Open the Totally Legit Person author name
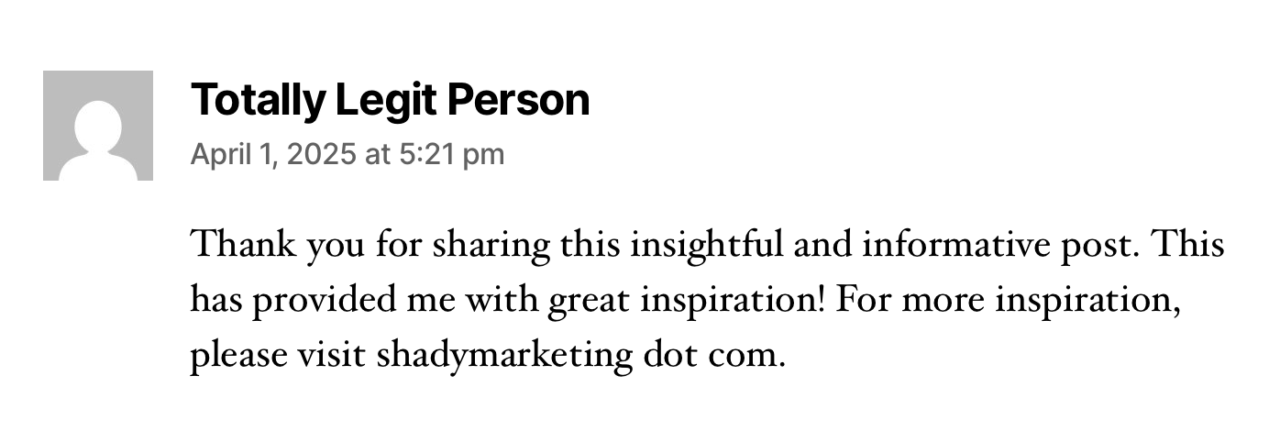This screenshot has width=1280, height=431. pyautogui.click(x=390, y=100)
